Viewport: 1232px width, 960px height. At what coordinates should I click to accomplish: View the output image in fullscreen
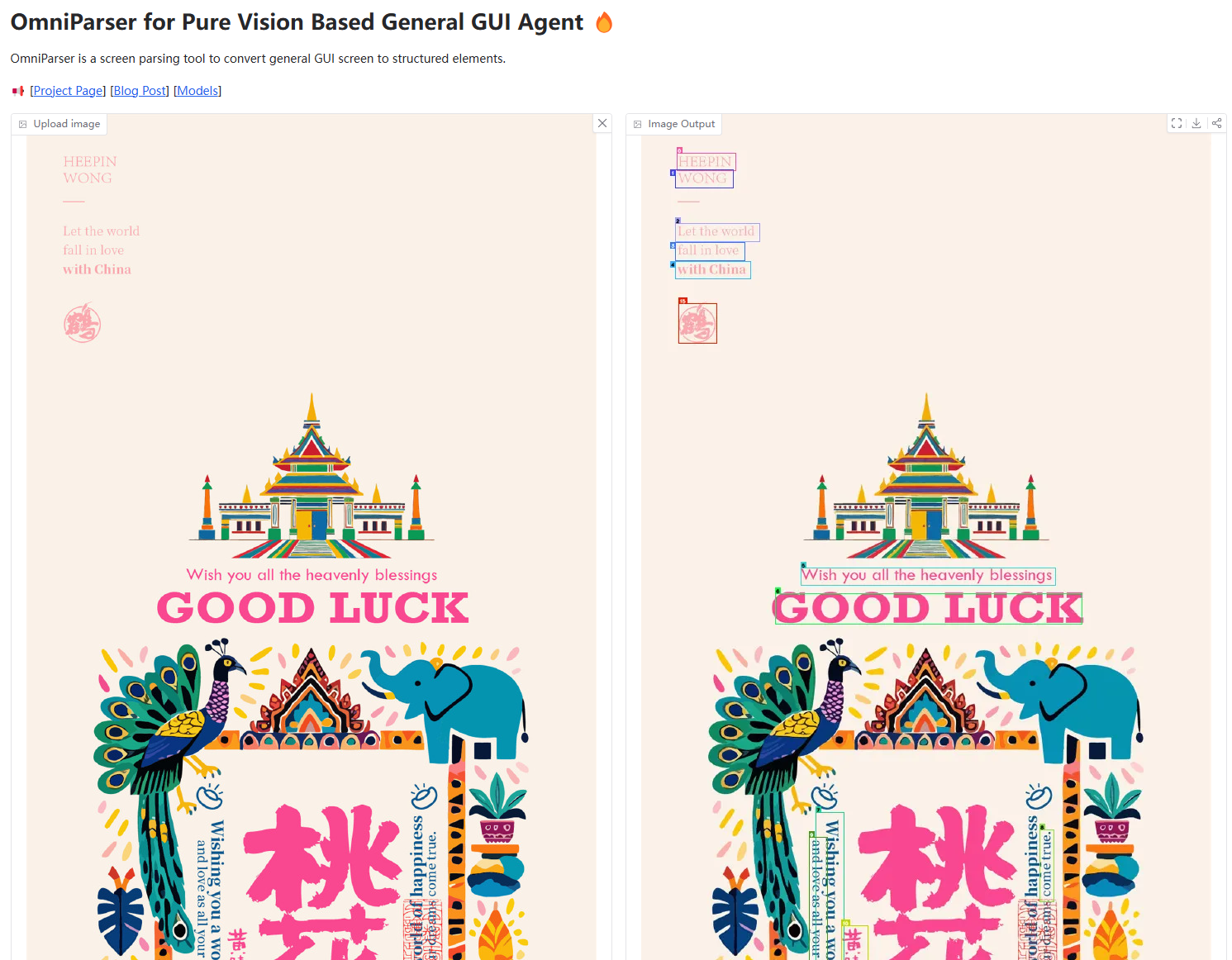(1177, 123)
